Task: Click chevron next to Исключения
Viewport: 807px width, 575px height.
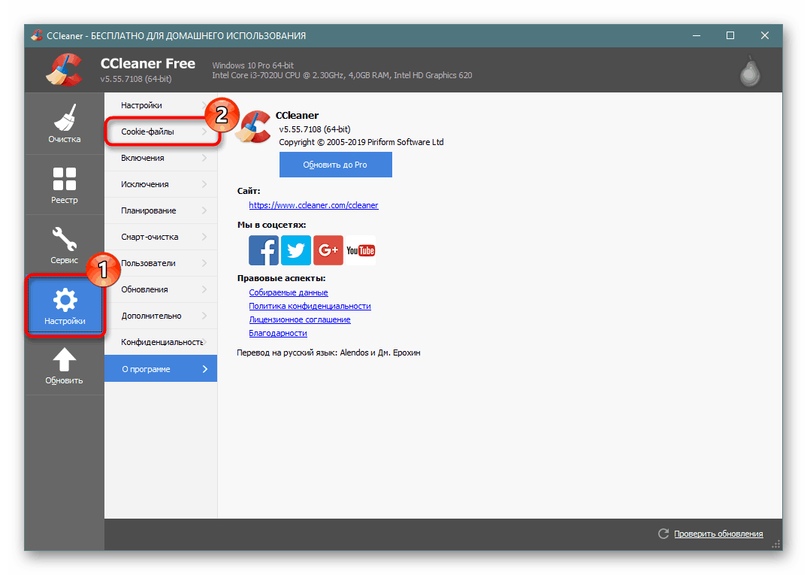Action: click(204, 184)
